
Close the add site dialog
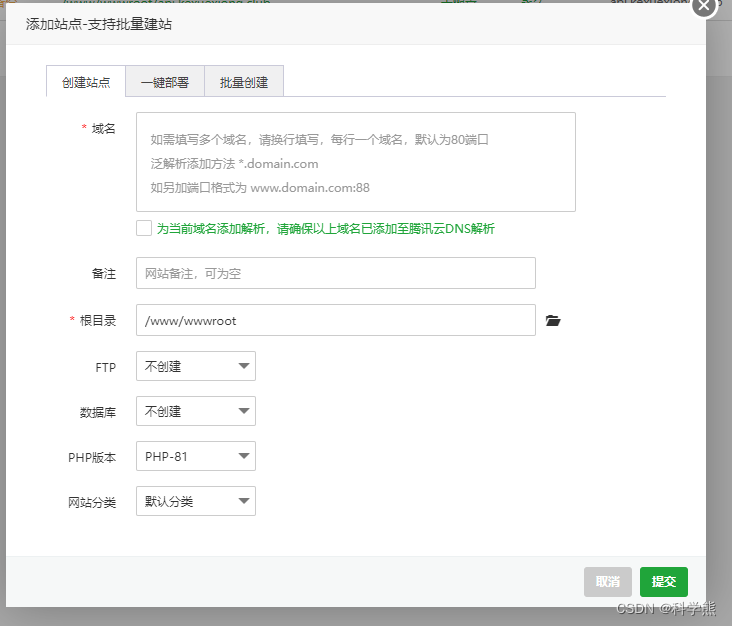coord(705,6)
